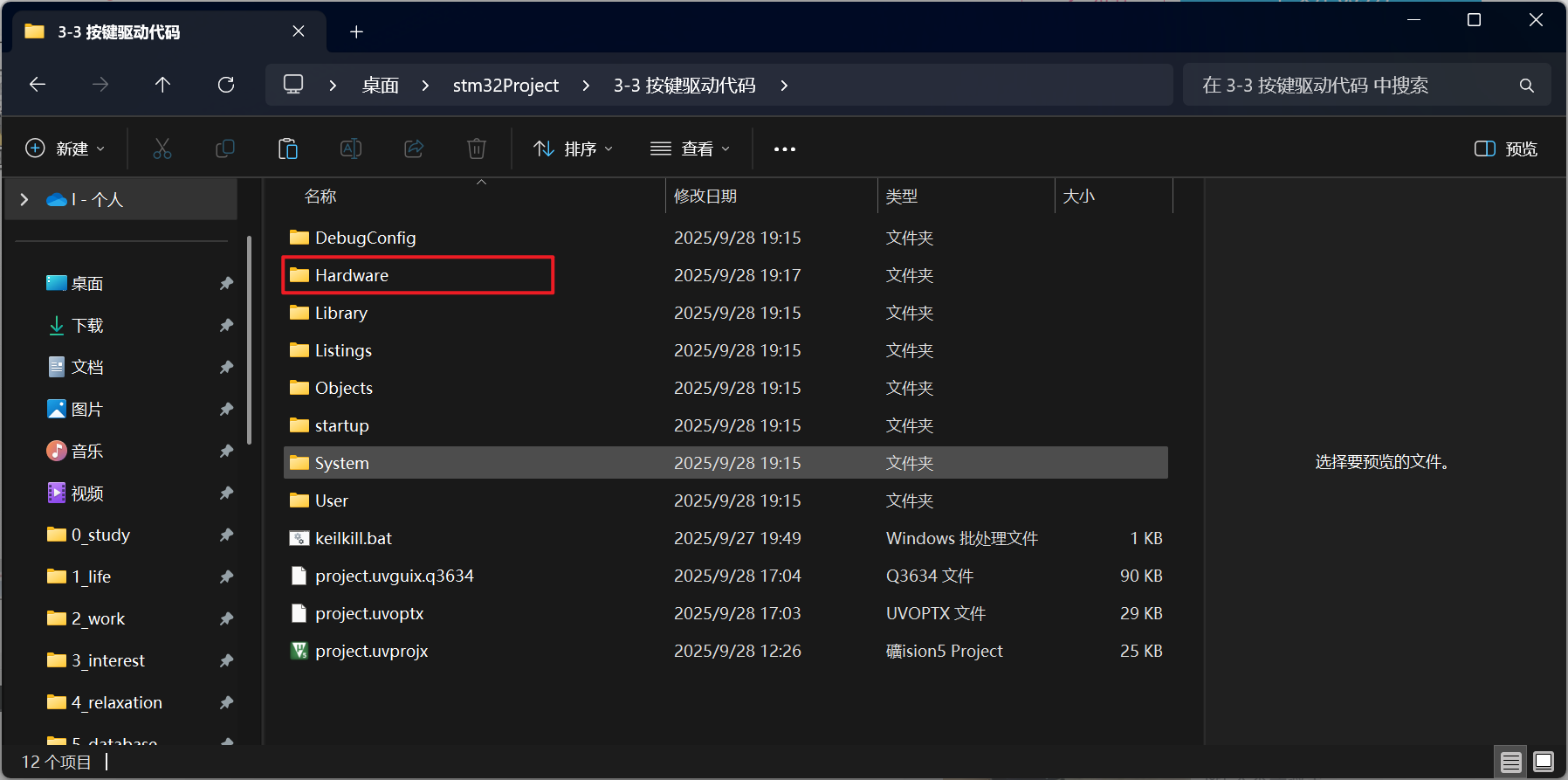Click the Share icon in toolbar
This screenshot has width=1568, height=780.
414,148
